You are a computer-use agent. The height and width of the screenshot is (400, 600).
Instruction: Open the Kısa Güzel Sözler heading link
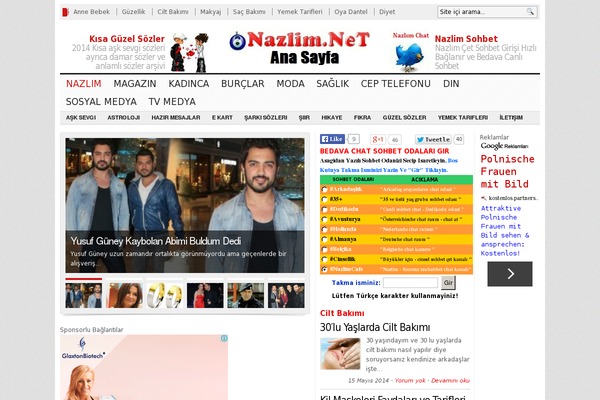click(x=127, y=39)
